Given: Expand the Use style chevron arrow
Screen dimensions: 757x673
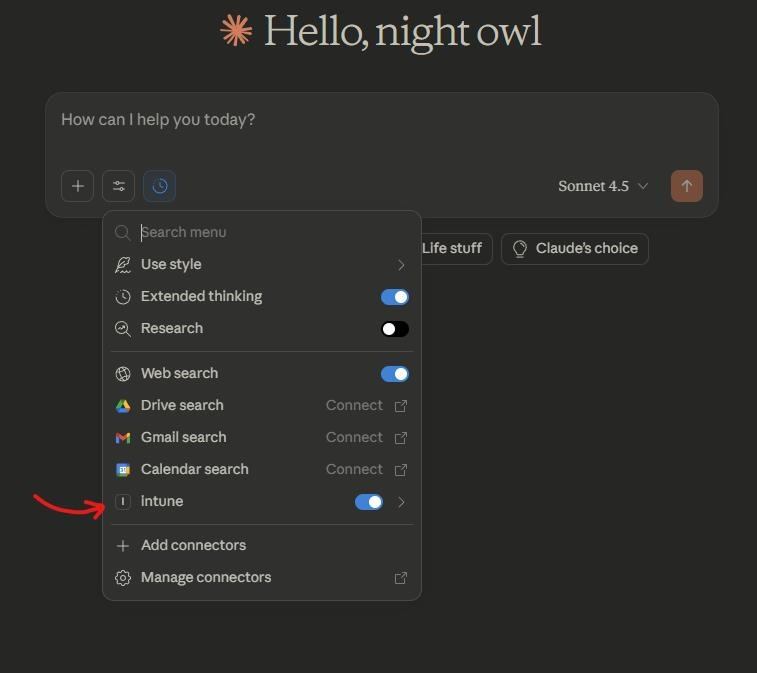Looking at the screenshot, I should [x=401, y=265].
